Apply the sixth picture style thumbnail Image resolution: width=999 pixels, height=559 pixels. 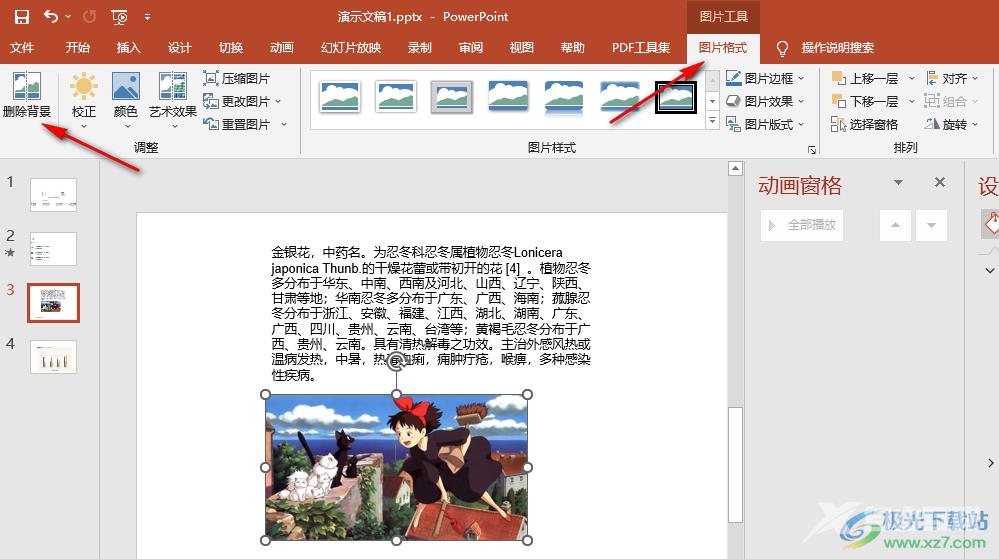[620, 97]
